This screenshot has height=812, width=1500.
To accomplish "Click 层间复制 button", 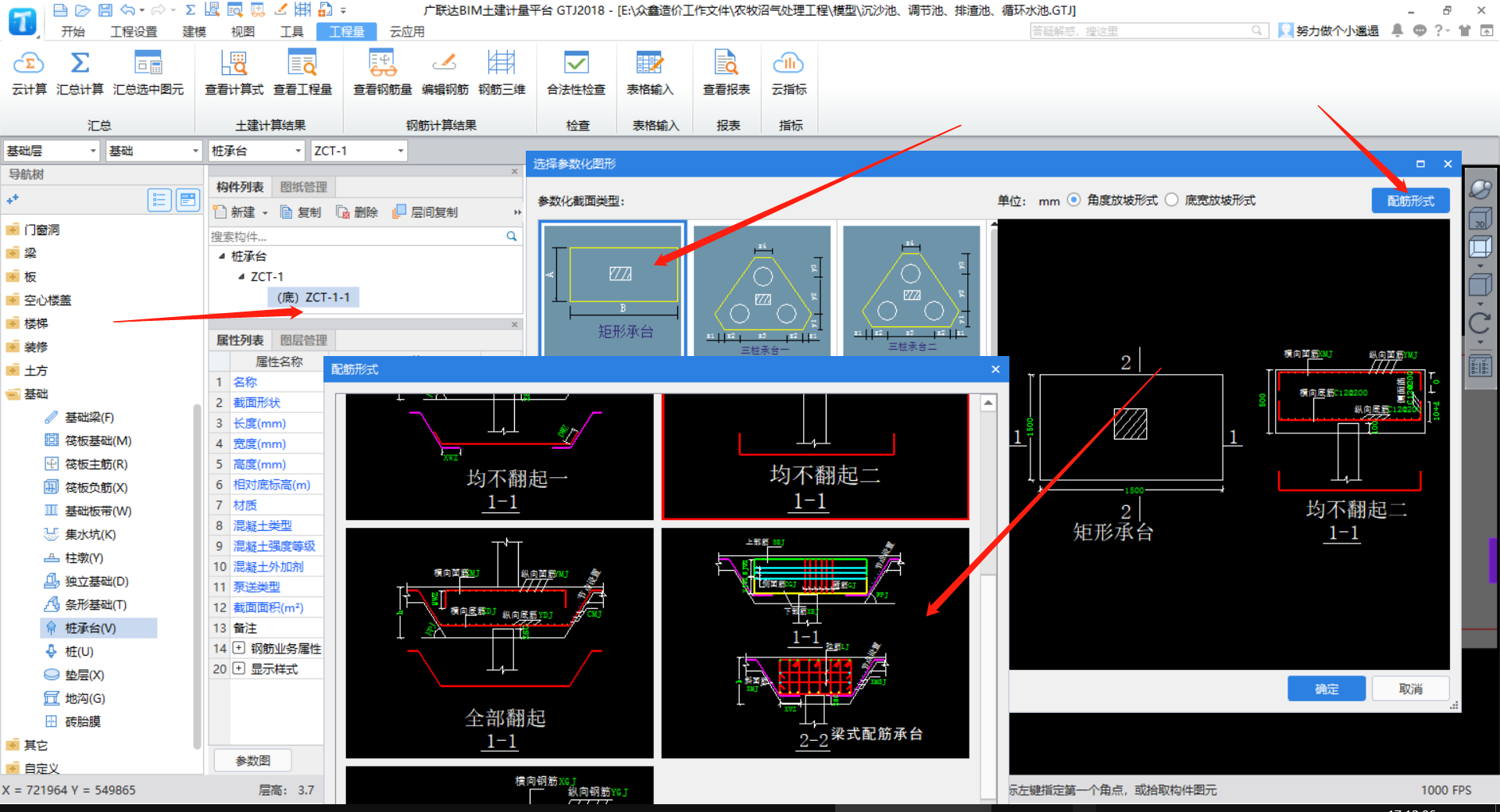I will pyautogui.click(x=426, y=212).
